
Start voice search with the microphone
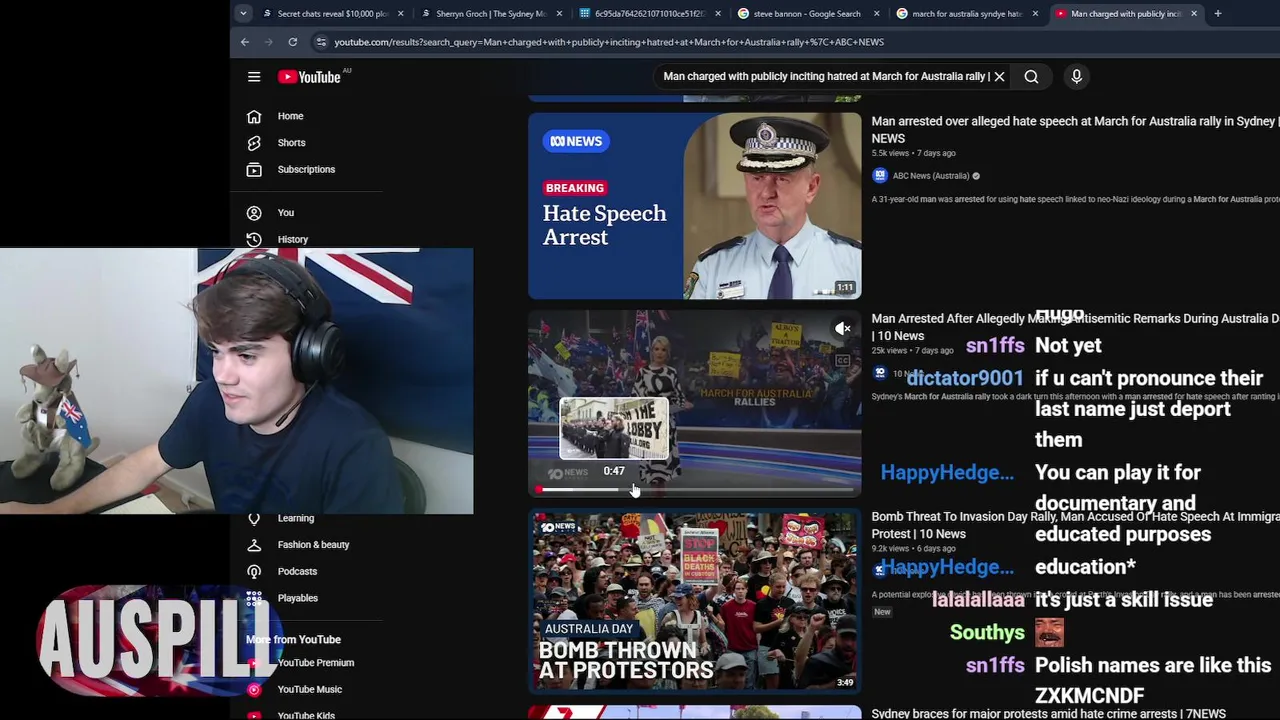(x=1076, y=76)
